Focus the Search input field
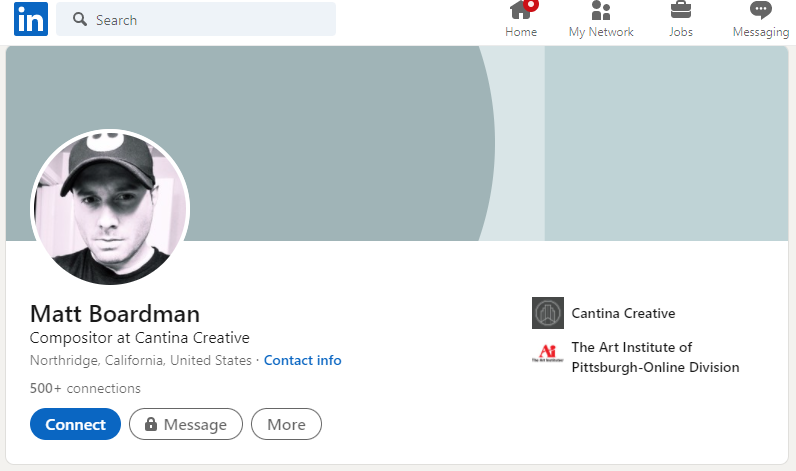Viewport: 796px width, 471px height. pos(196,19)
